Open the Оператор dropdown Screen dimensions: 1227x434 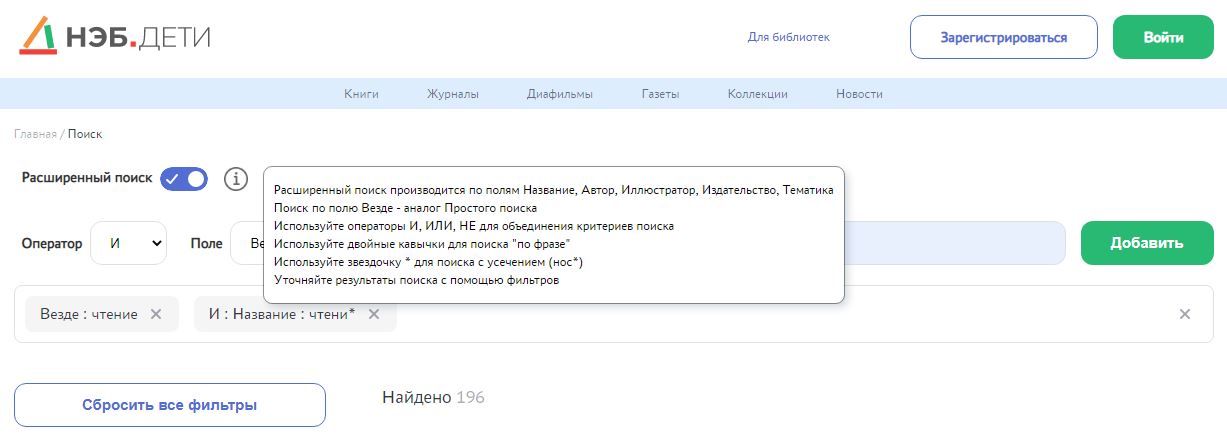click(x=128, y=243)
